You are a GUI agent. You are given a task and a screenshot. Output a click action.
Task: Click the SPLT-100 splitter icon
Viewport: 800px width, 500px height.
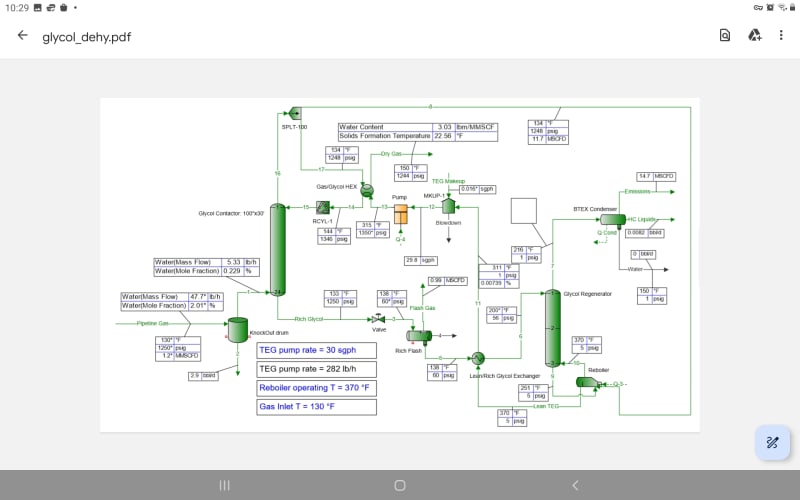295,113
